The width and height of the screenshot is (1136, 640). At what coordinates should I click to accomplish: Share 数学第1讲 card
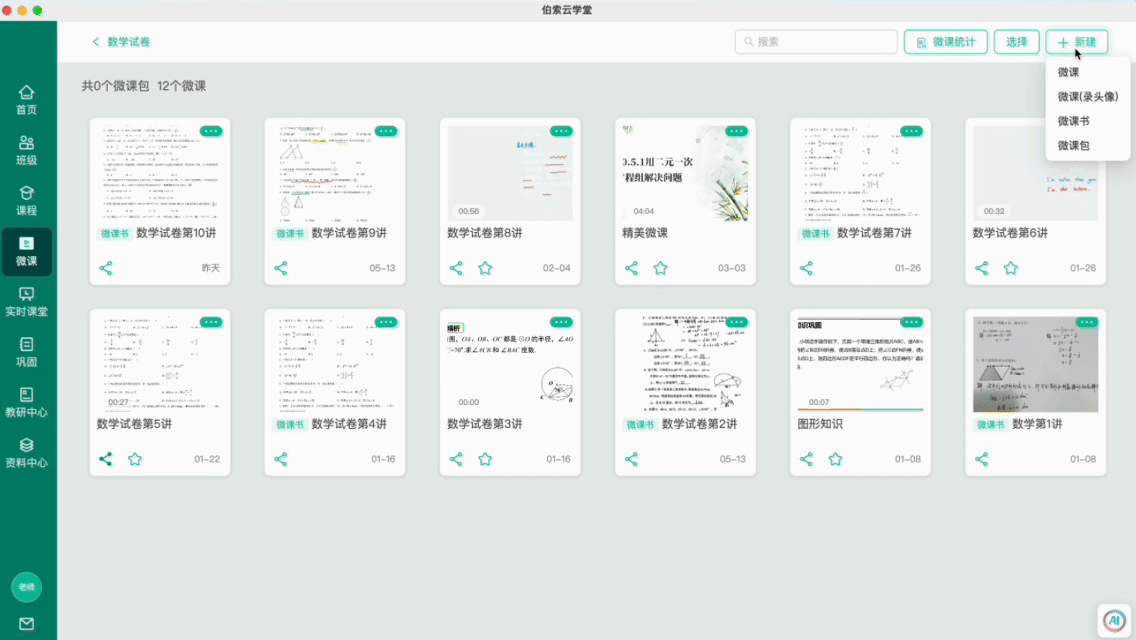pyautogui.click(x=982, y=459)
